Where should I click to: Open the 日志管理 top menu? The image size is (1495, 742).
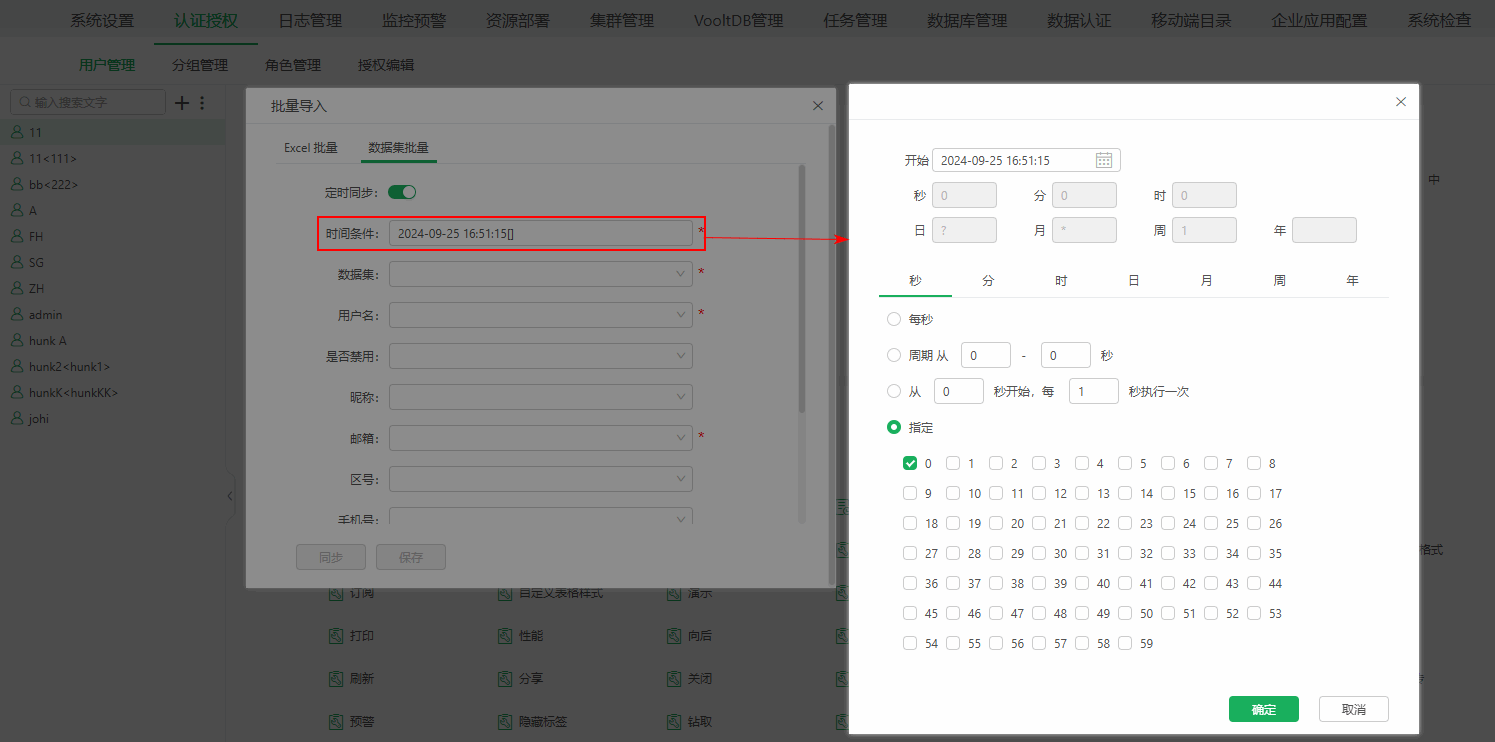pyautogui.click(x=310, y=21)
